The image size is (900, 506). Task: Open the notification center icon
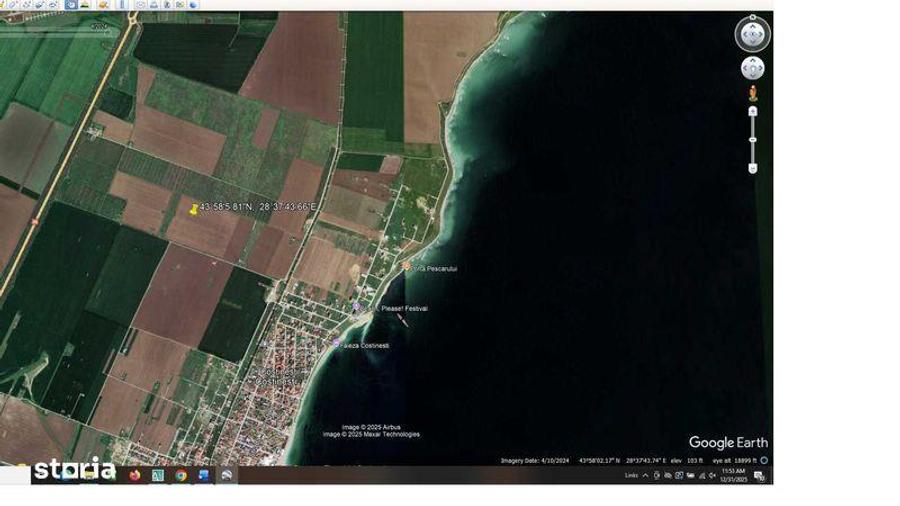pos(759,476)
